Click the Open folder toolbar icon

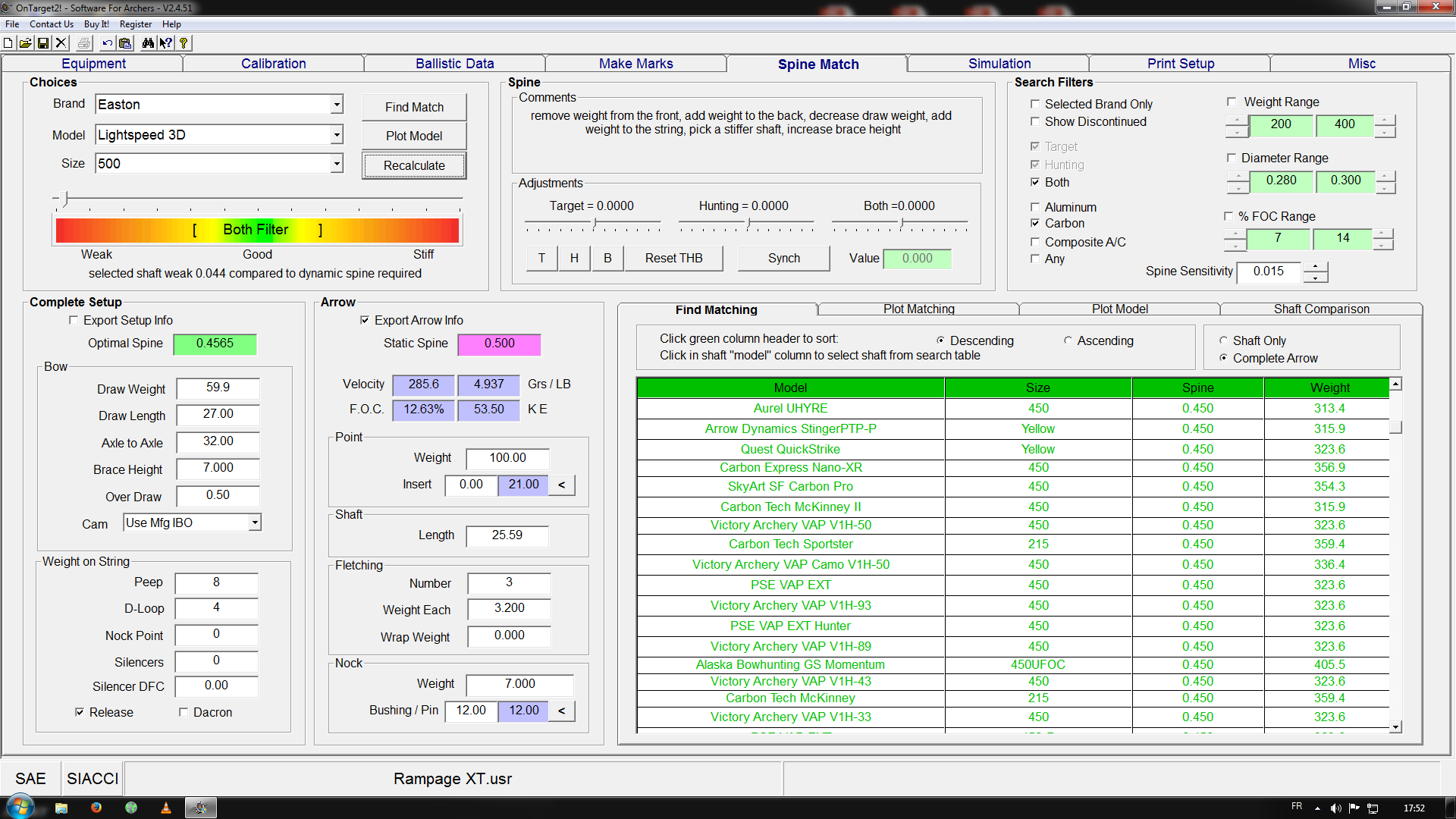pyautogui.click(x=26, y=43)
